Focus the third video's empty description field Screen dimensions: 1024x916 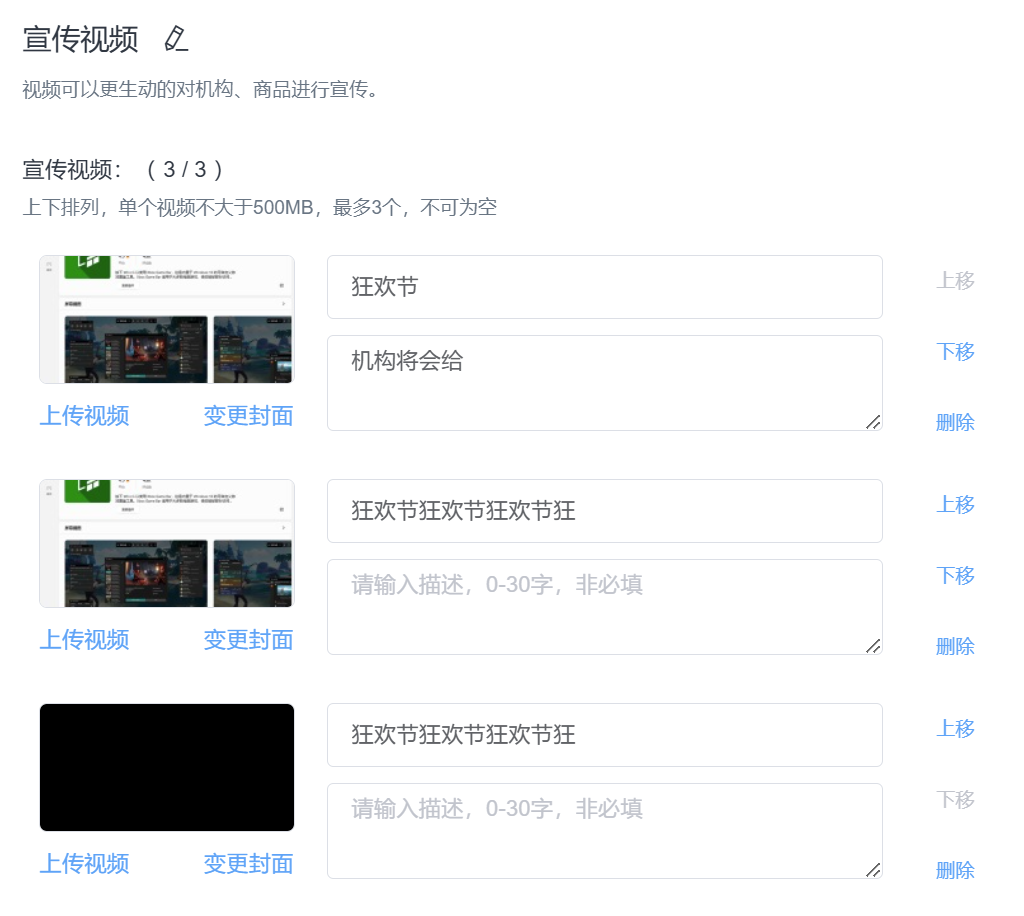click(605, 831)
